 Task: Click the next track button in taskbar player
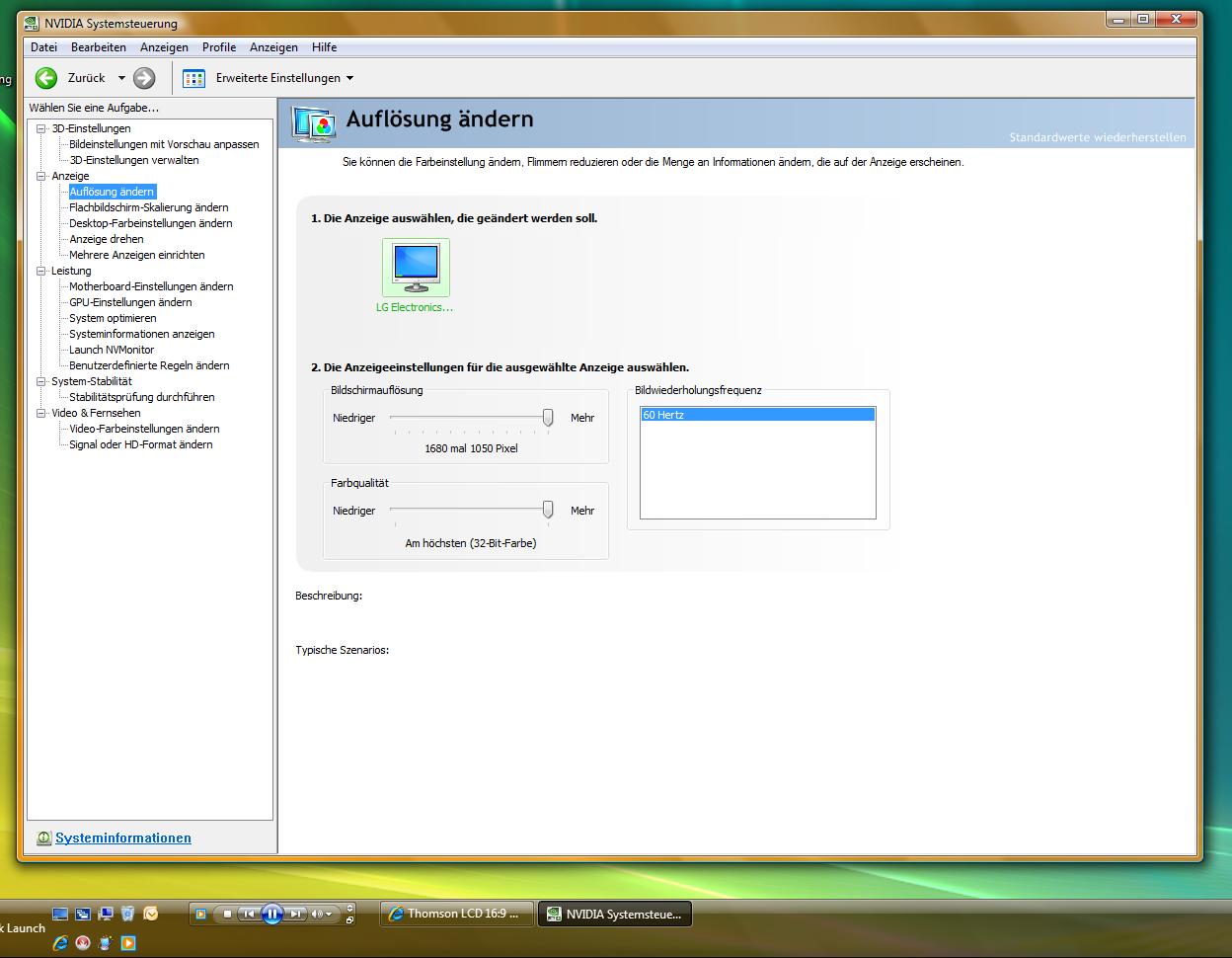[295, 914]
